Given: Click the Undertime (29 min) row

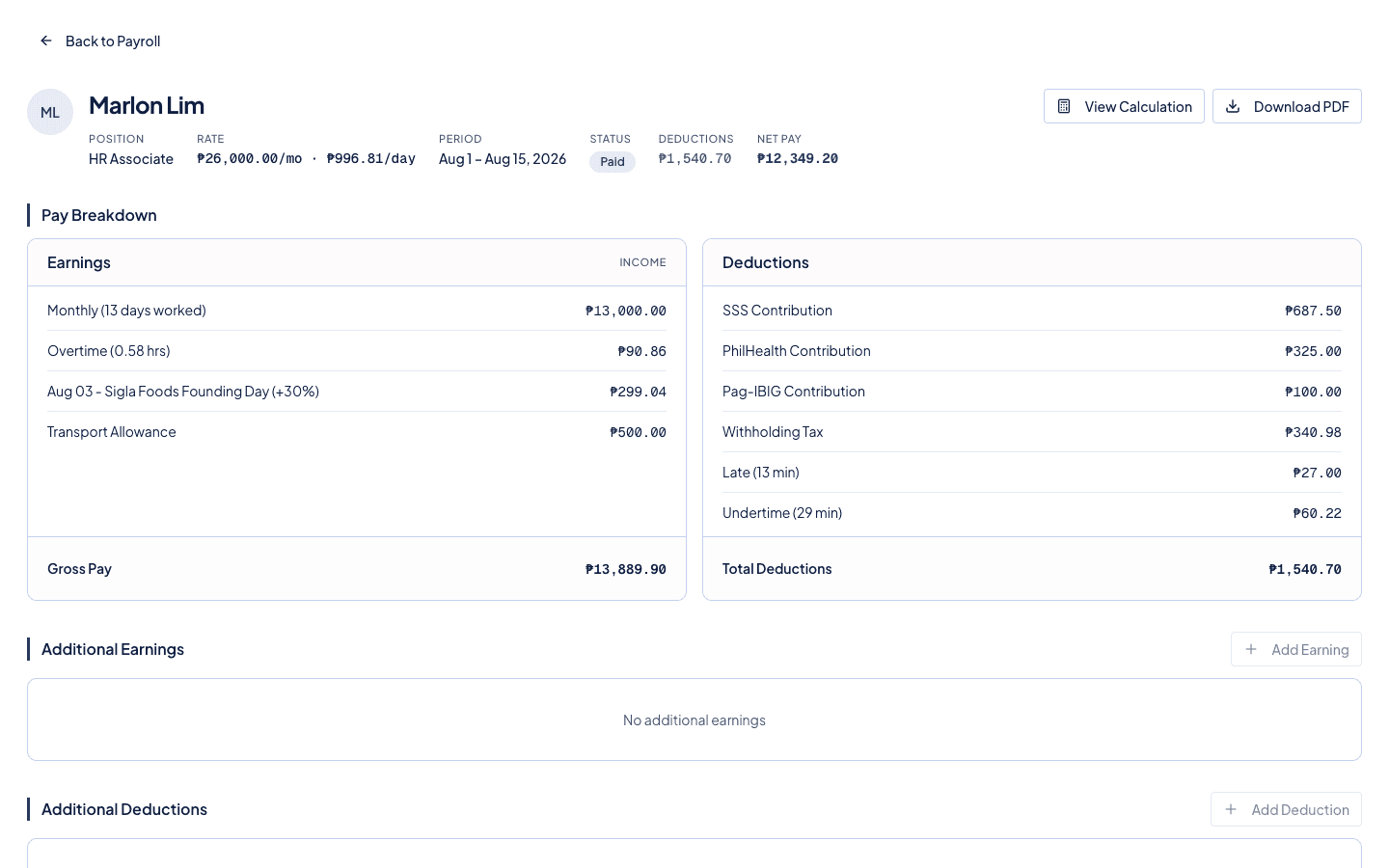Looking at the screenshot, I should click(x=1032, y=513).
